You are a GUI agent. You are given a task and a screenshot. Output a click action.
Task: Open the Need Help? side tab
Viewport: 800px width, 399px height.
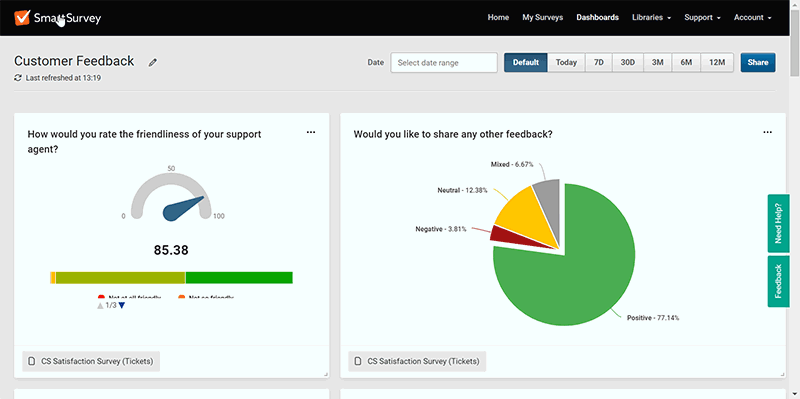pyautogui.click(x=778, y=223)
